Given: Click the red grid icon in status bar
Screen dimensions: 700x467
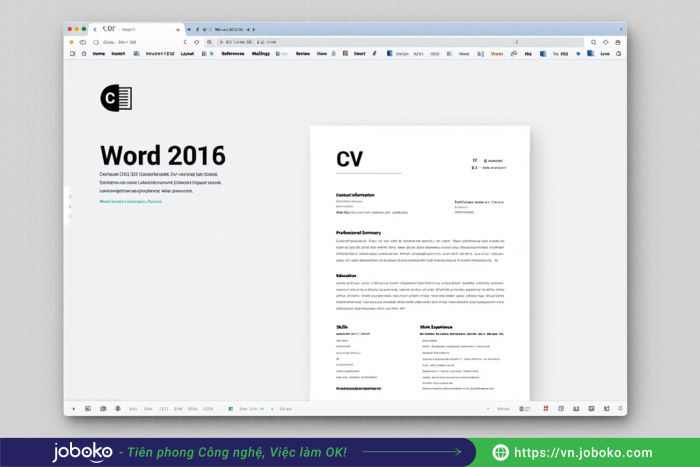Looking at the screenshot, I should tap(546, 409).
